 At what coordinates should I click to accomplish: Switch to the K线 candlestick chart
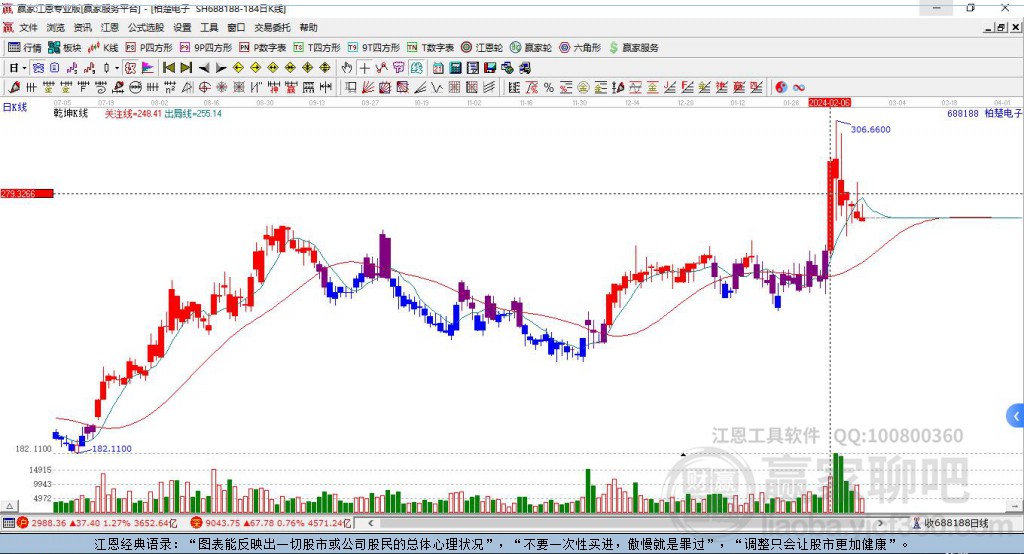point(103,48)
